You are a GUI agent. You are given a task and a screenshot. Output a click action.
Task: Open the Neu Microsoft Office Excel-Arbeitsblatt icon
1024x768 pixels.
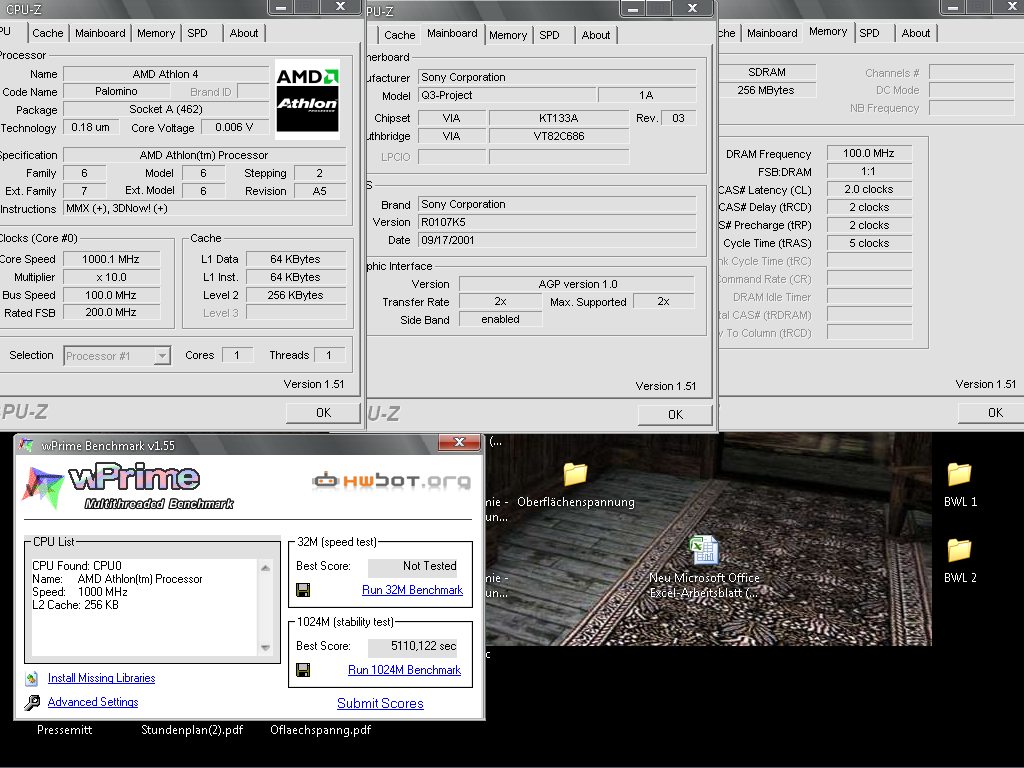704,550
